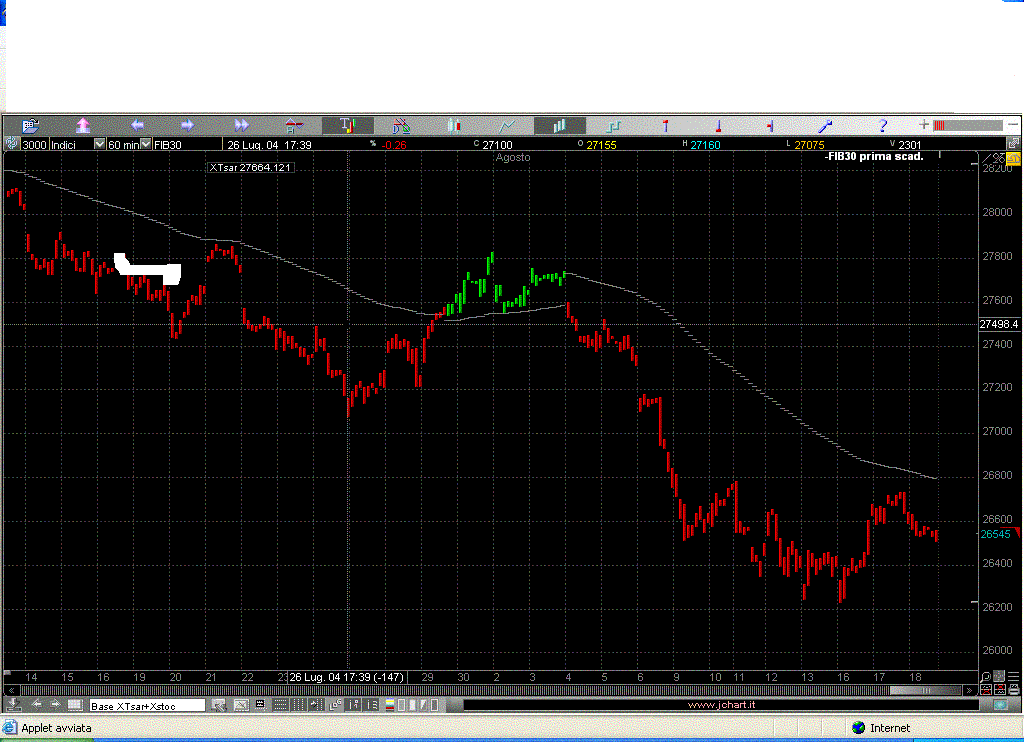This screenshot has width=1024, height=742.
Task: Click the pink up-arrow icon in toolbar
Action: [x=83, y=126]
